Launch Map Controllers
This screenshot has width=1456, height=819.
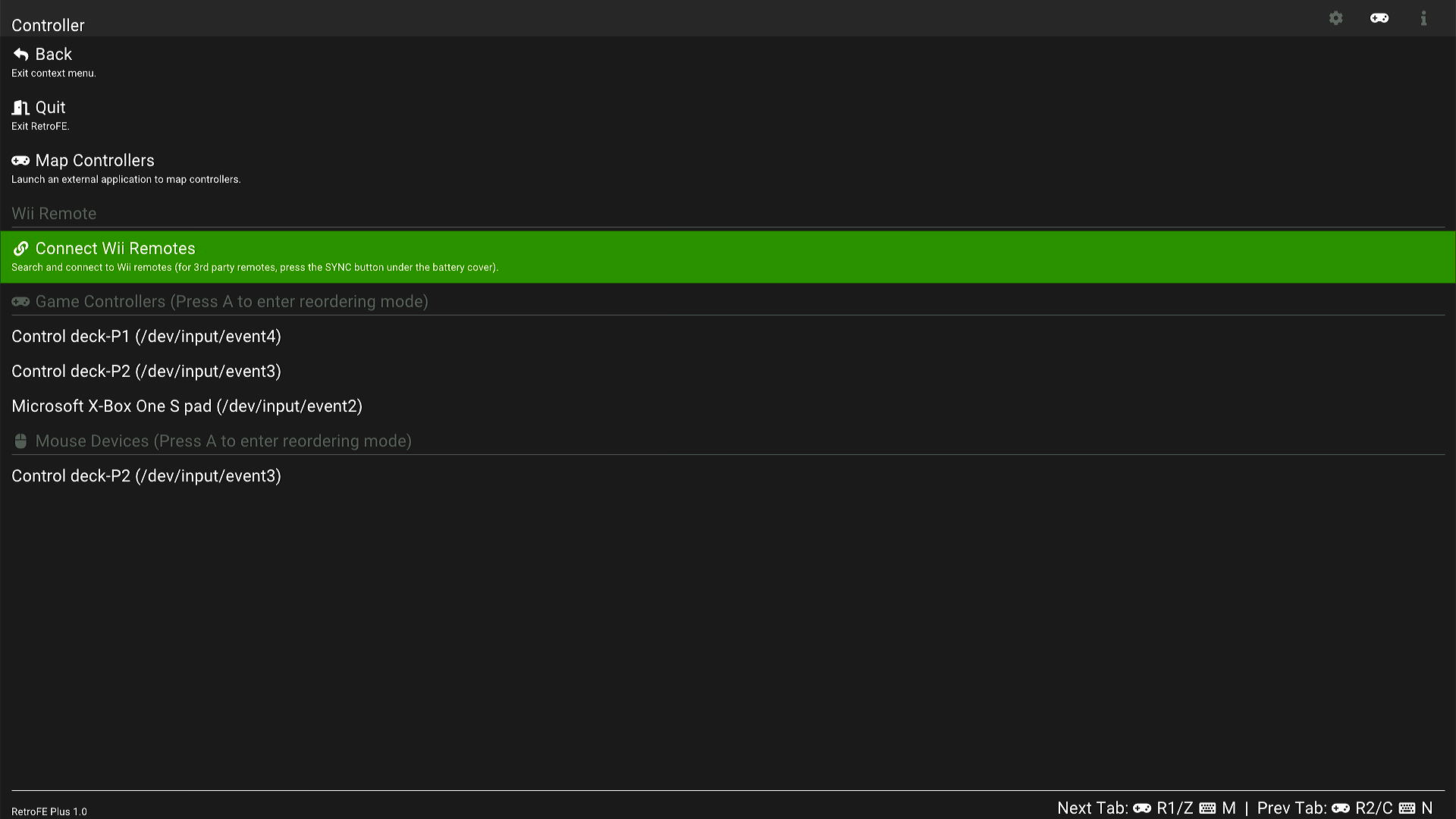coord(95,160)
